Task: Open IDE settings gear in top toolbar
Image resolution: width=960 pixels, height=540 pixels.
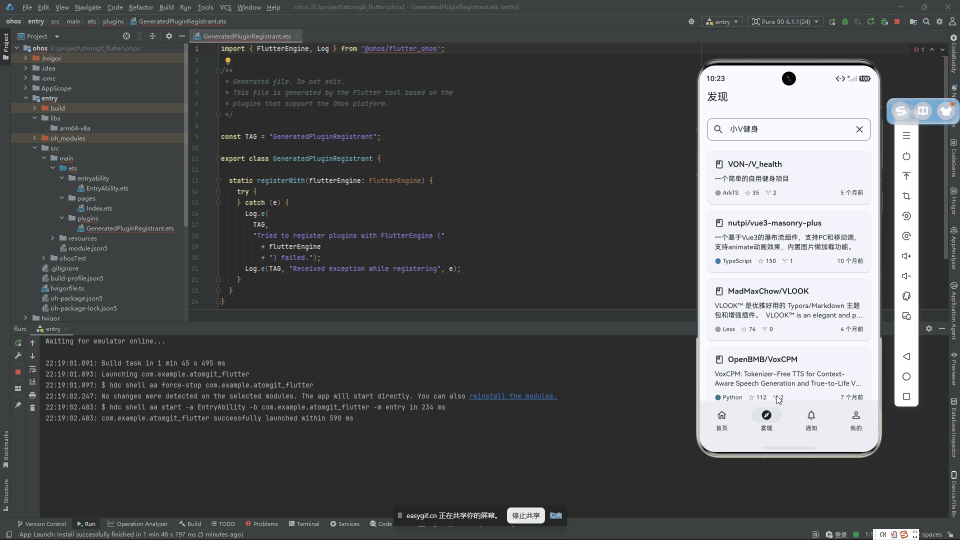Action: [939, 21]
